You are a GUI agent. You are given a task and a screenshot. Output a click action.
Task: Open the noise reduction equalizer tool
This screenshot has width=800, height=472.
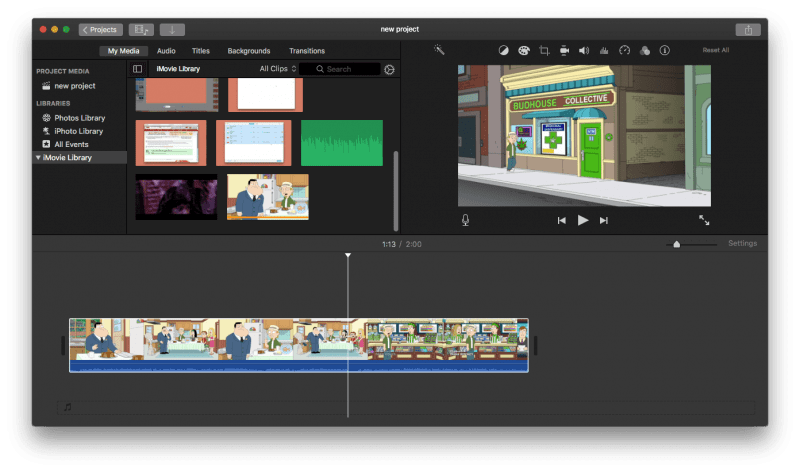tap(604, 50)
